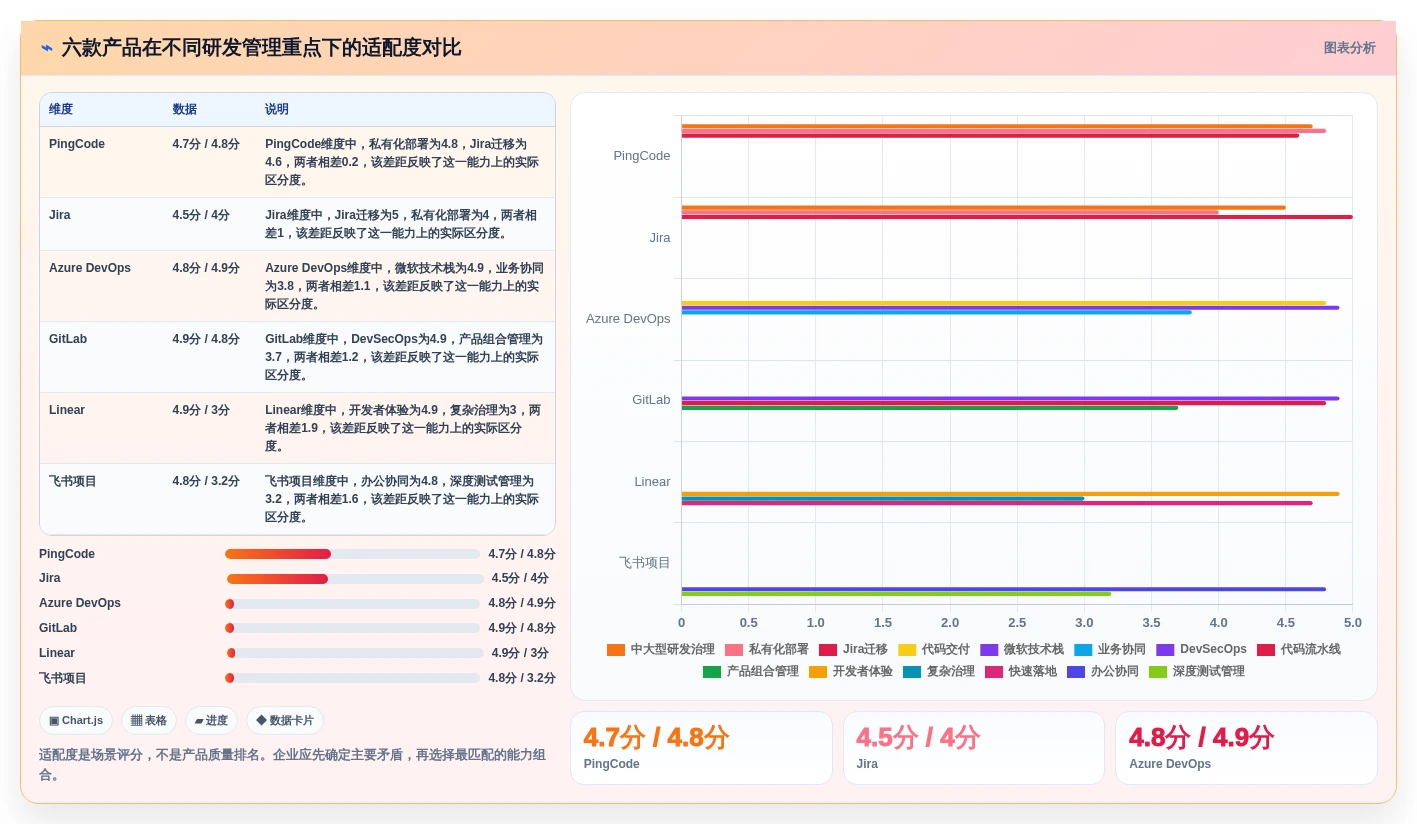Viewport: 1417px width, 824px height.
Task: Open the Azure DevOps 4.8分 / 4.9分 data card
Action: click(x=1246, y=748)
